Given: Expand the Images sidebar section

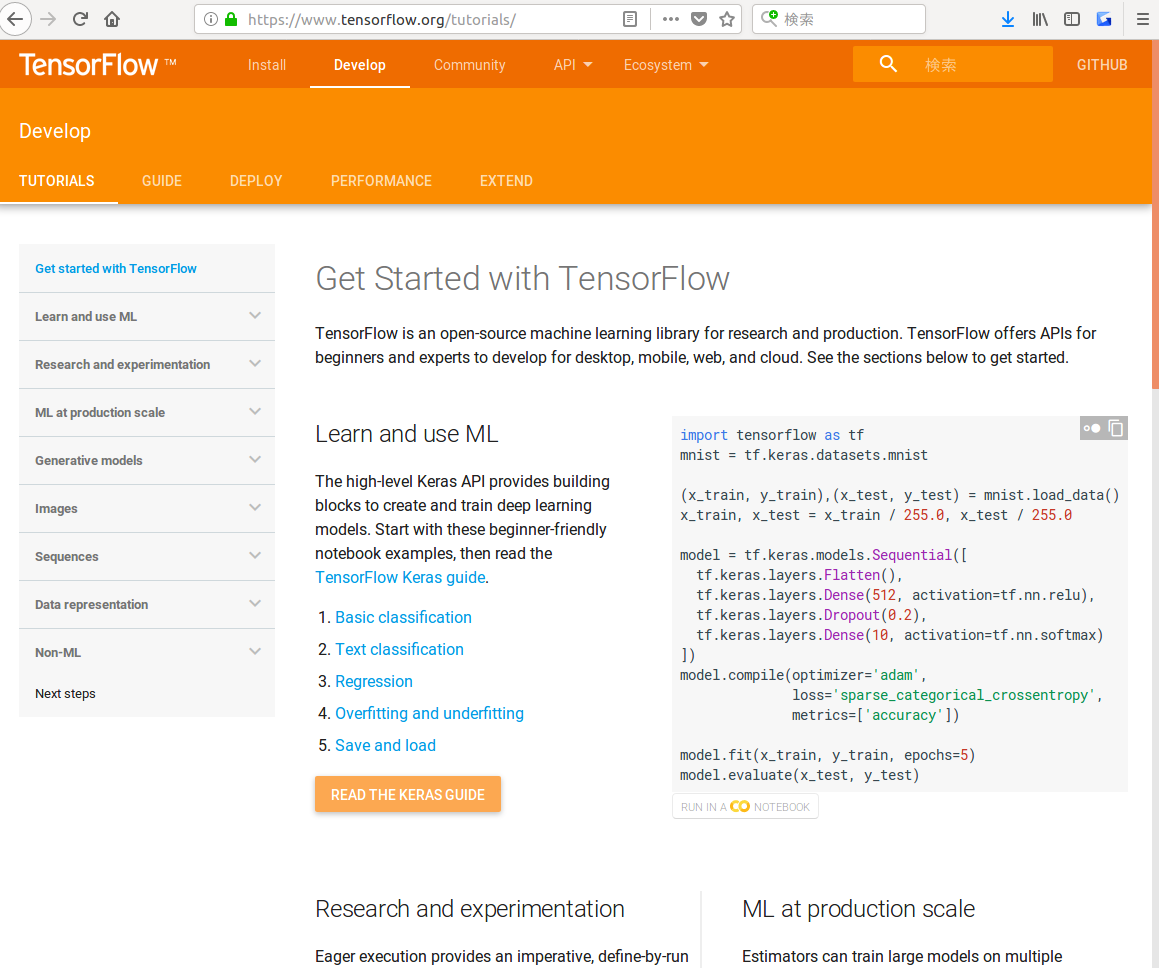Looking at the screenshot, I should (147, 508).
